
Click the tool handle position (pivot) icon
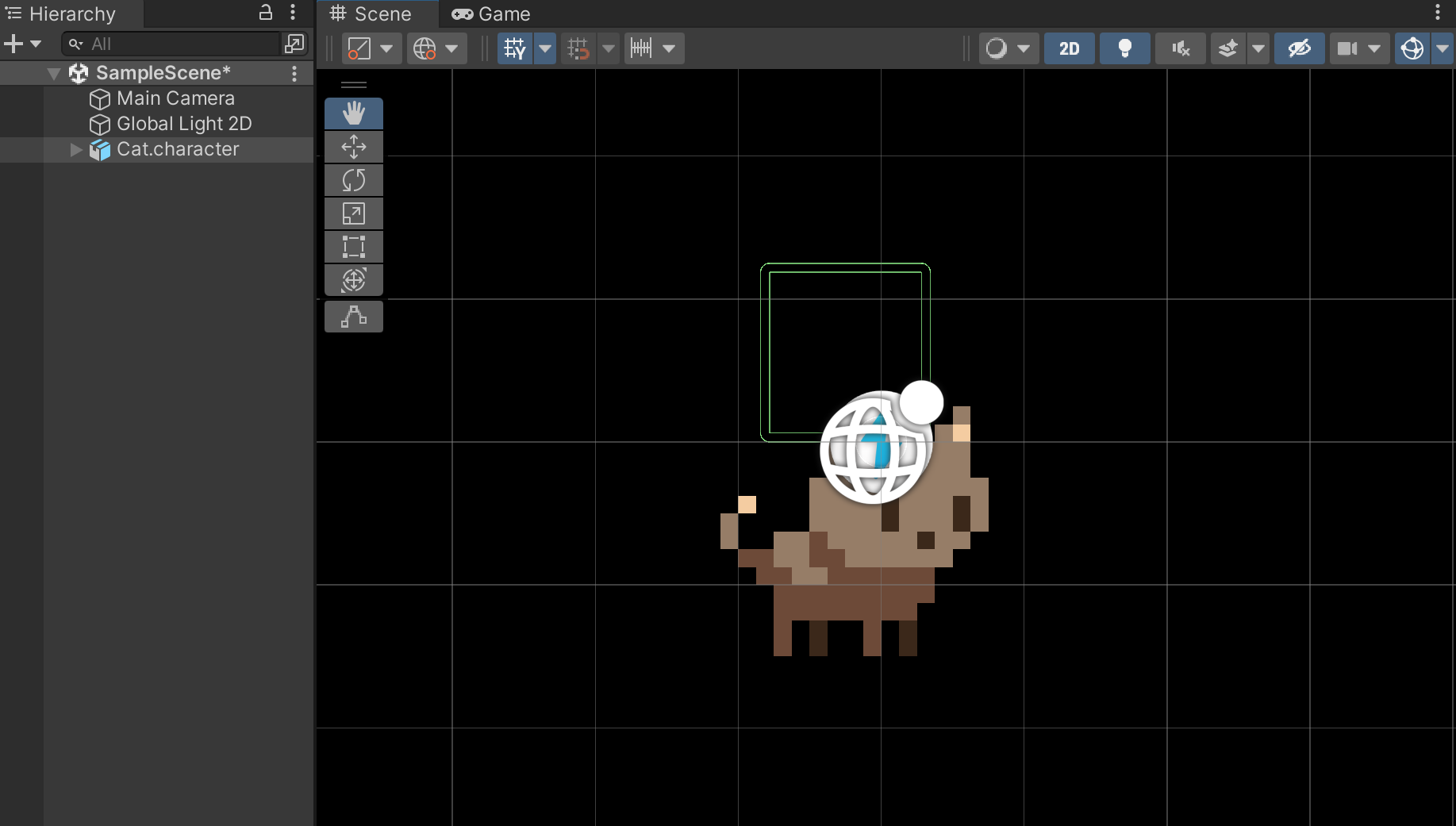(359, 48)
